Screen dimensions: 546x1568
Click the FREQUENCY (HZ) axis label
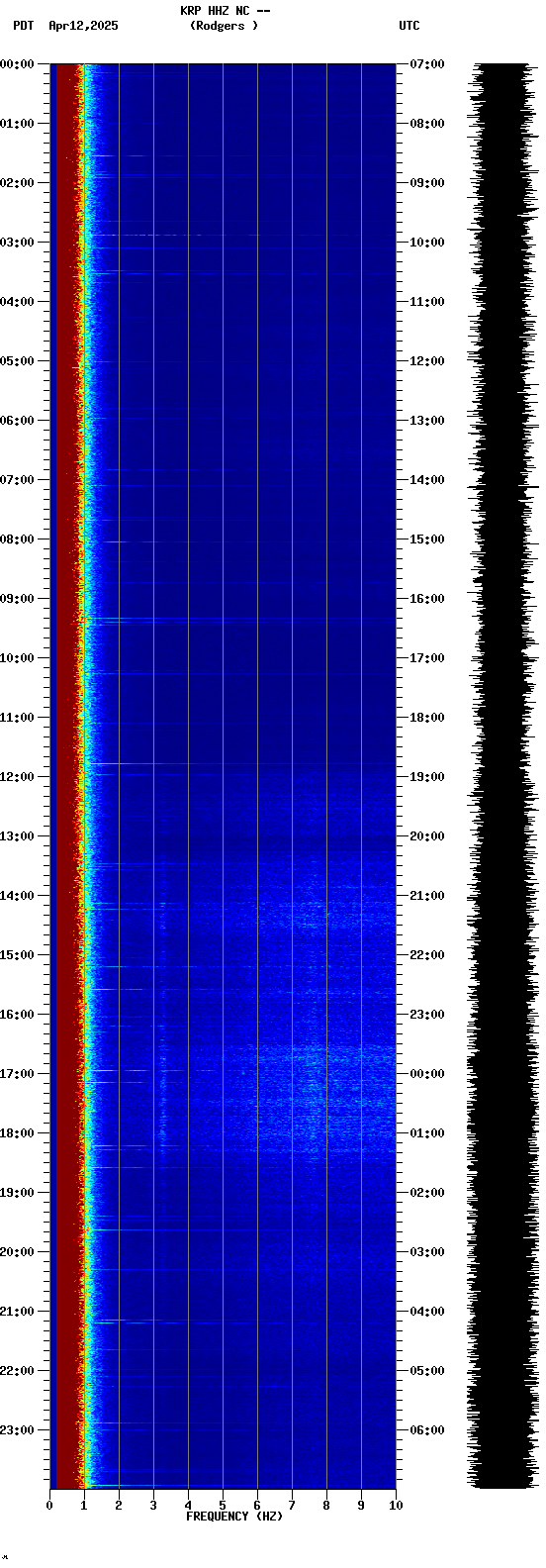234,1517
